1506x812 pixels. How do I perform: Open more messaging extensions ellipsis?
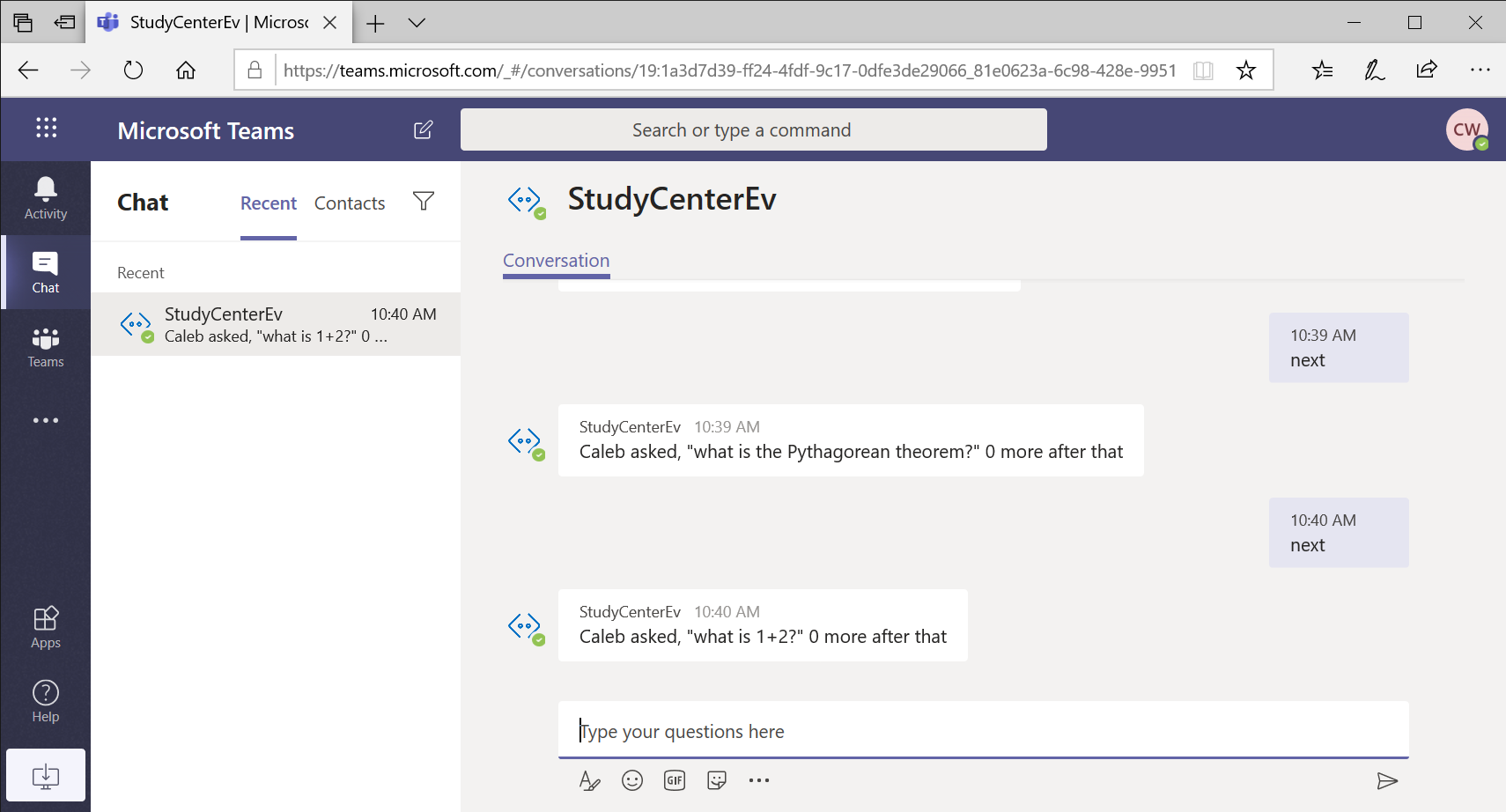tap(759, 780)
